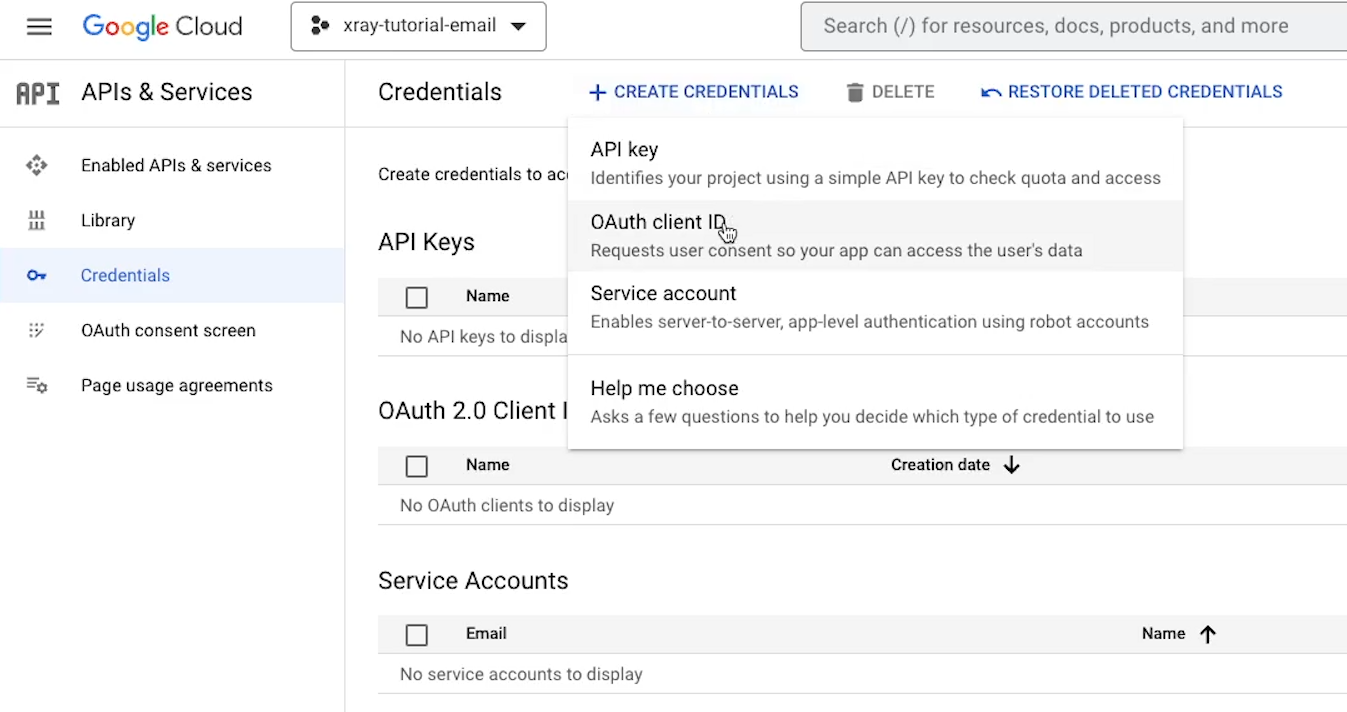Click 'No service accounts to display' text
1347x712 pixels.
521,674
